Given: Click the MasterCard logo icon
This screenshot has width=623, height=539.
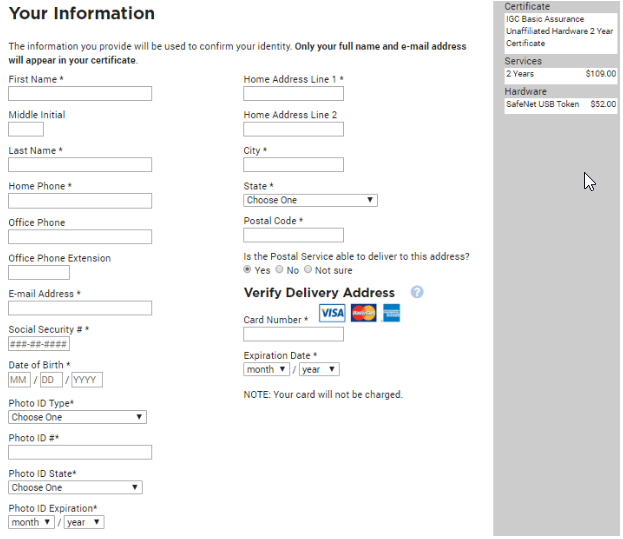Looking at the screenshot, I should [x=363, y=313].
